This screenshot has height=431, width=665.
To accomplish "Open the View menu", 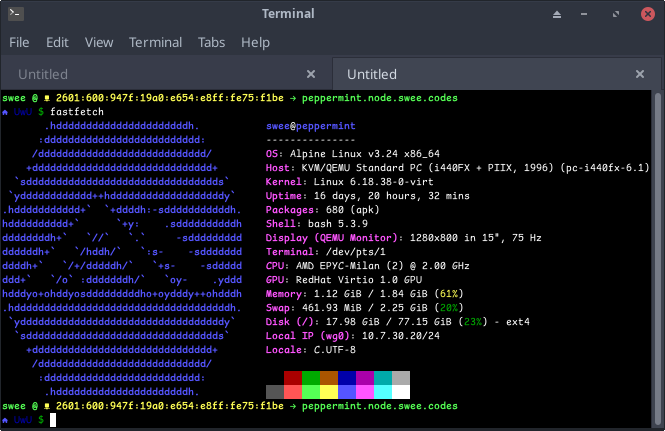I will [99, 42].
